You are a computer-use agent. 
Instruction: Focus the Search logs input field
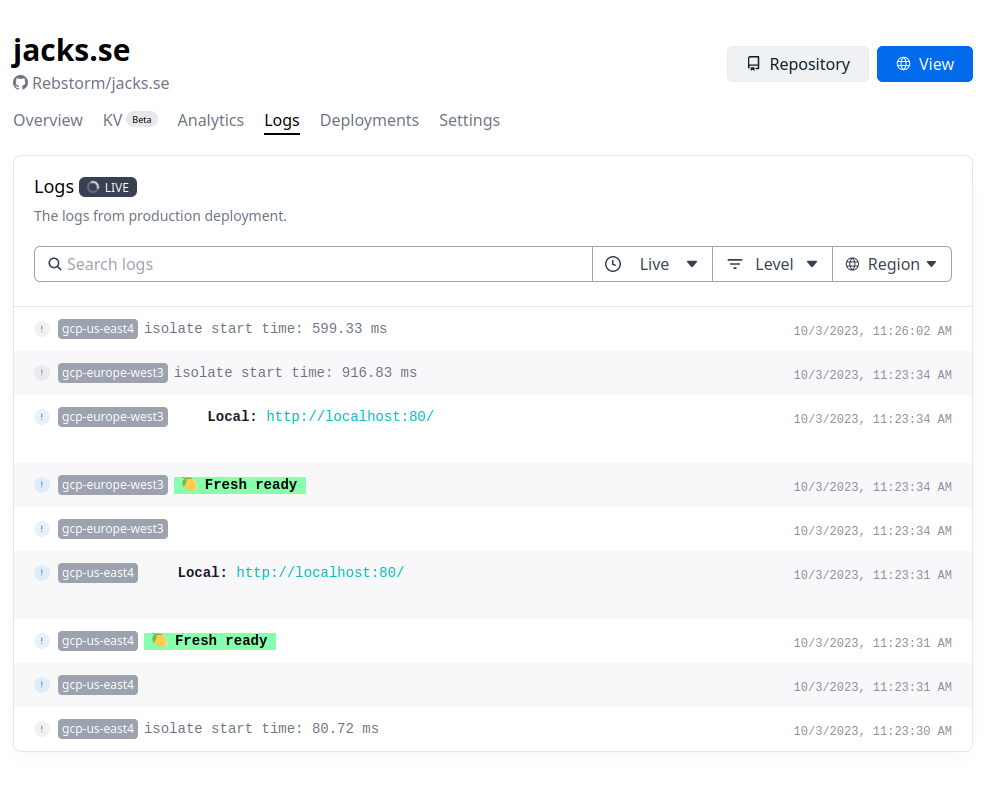point(313,264)
